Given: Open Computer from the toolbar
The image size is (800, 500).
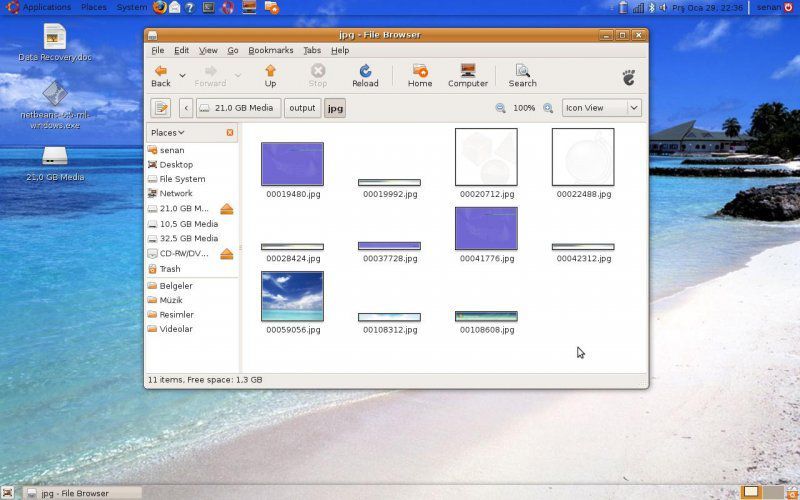Looking at the screenshot, I should coord(467,75).
